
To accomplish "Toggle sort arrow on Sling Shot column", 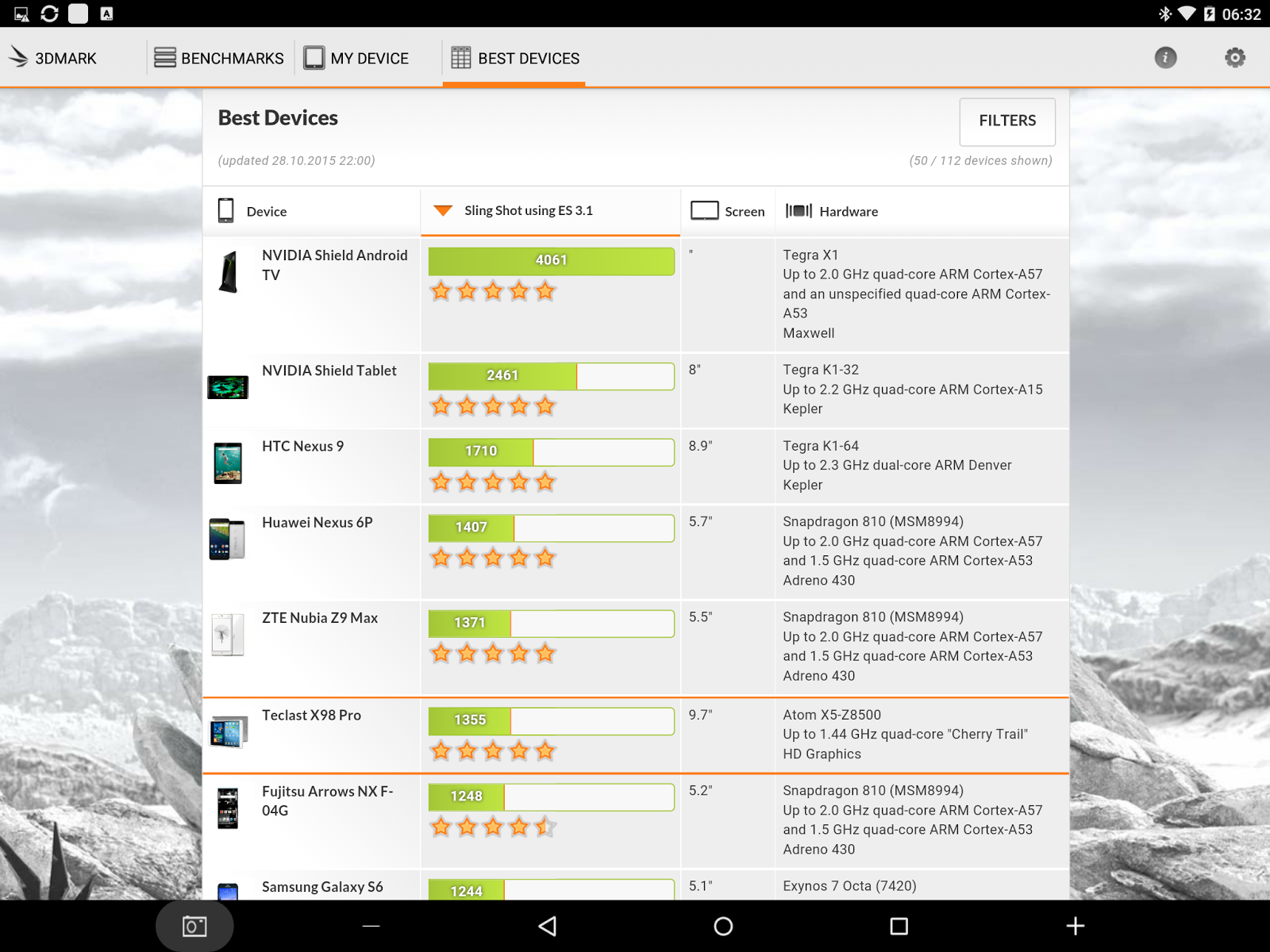I will coord(443,210).
